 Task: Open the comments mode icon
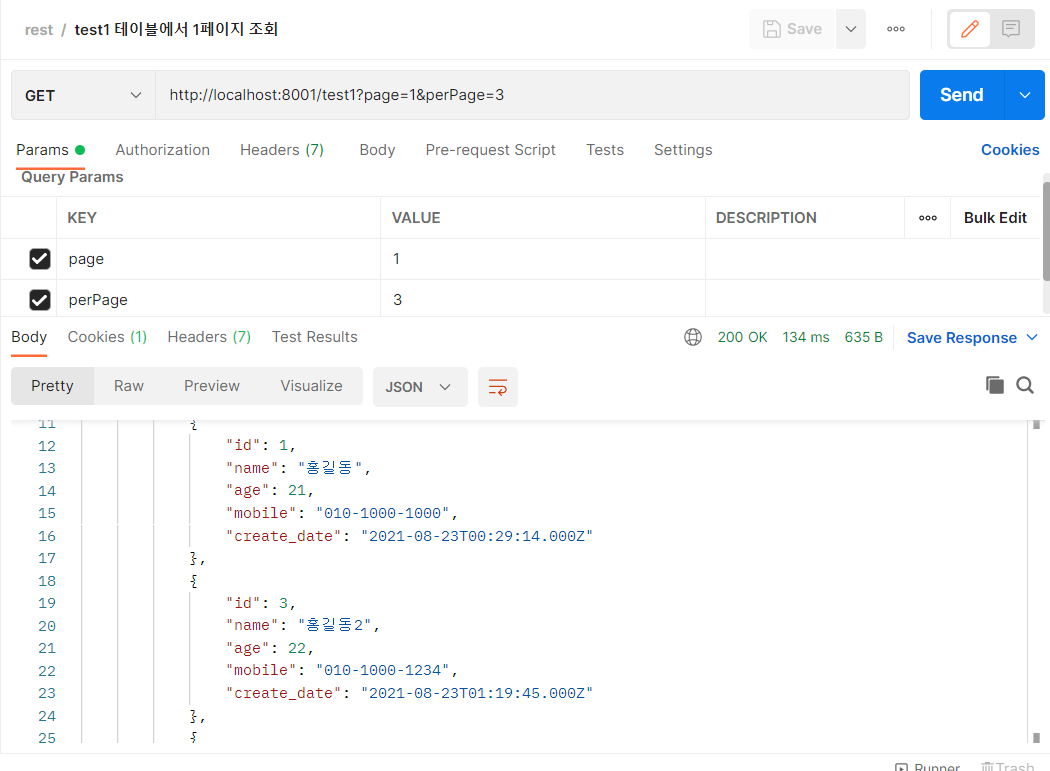coord(1010,29)
